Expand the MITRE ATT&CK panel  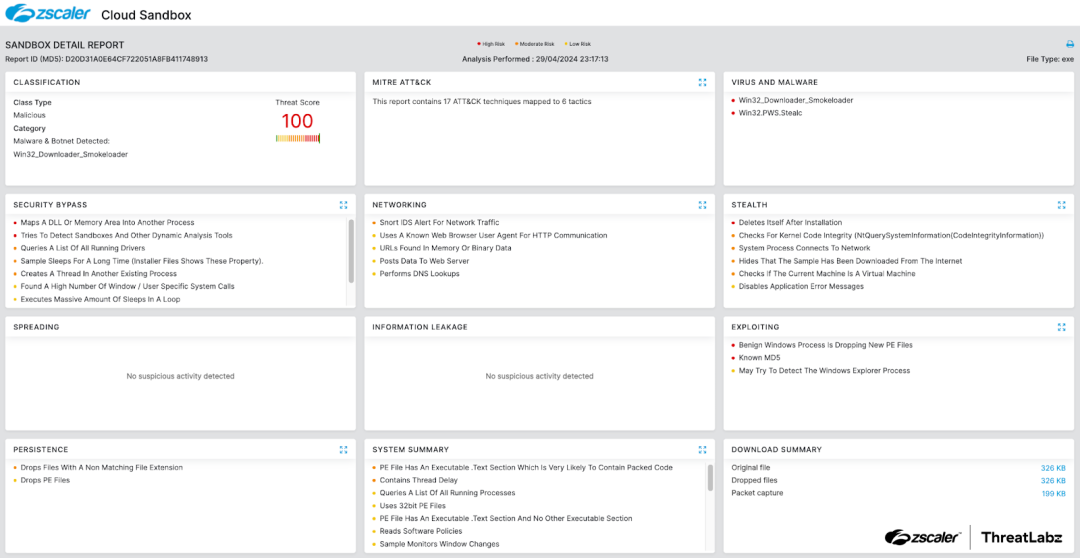pos(703,82)
